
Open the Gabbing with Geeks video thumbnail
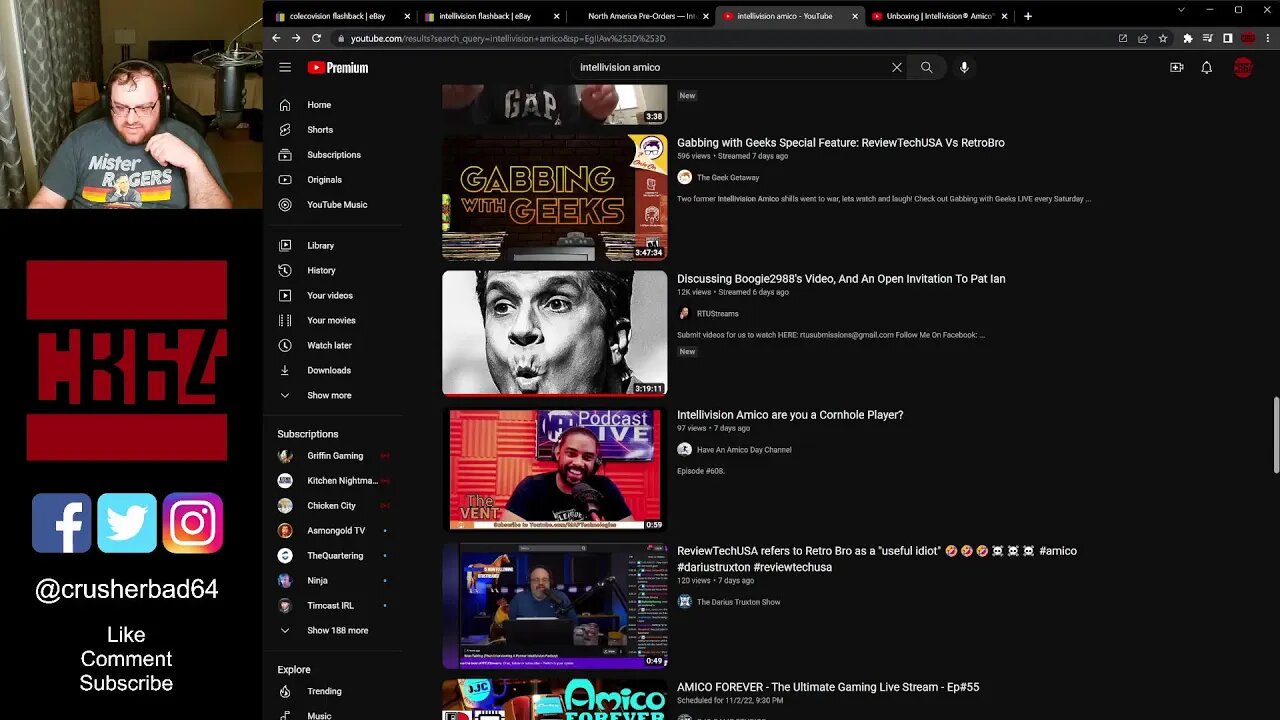tap(555, 197)
